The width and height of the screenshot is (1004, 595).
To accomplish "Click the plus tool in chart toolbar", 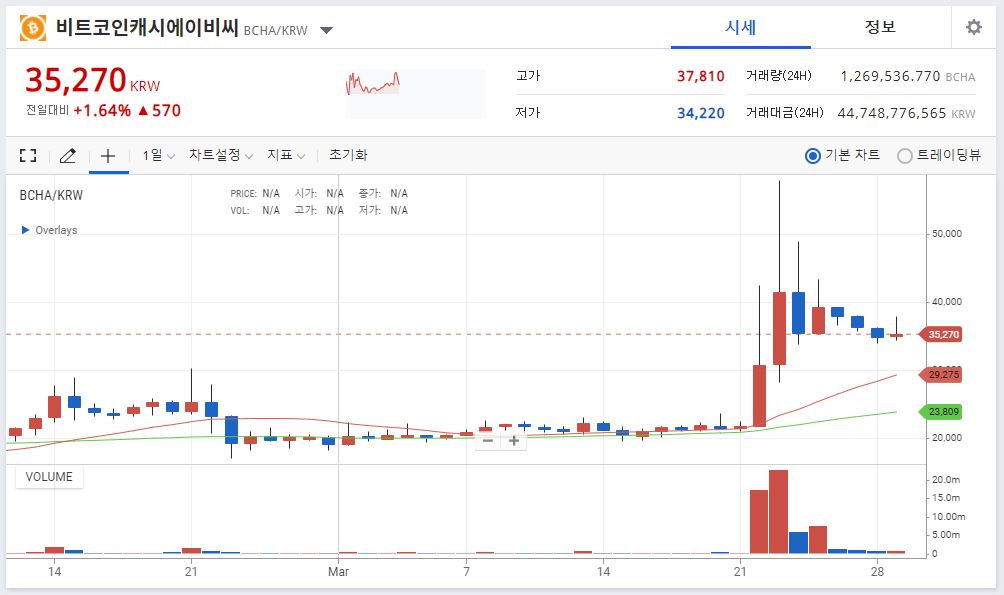I will pos(108,155).
